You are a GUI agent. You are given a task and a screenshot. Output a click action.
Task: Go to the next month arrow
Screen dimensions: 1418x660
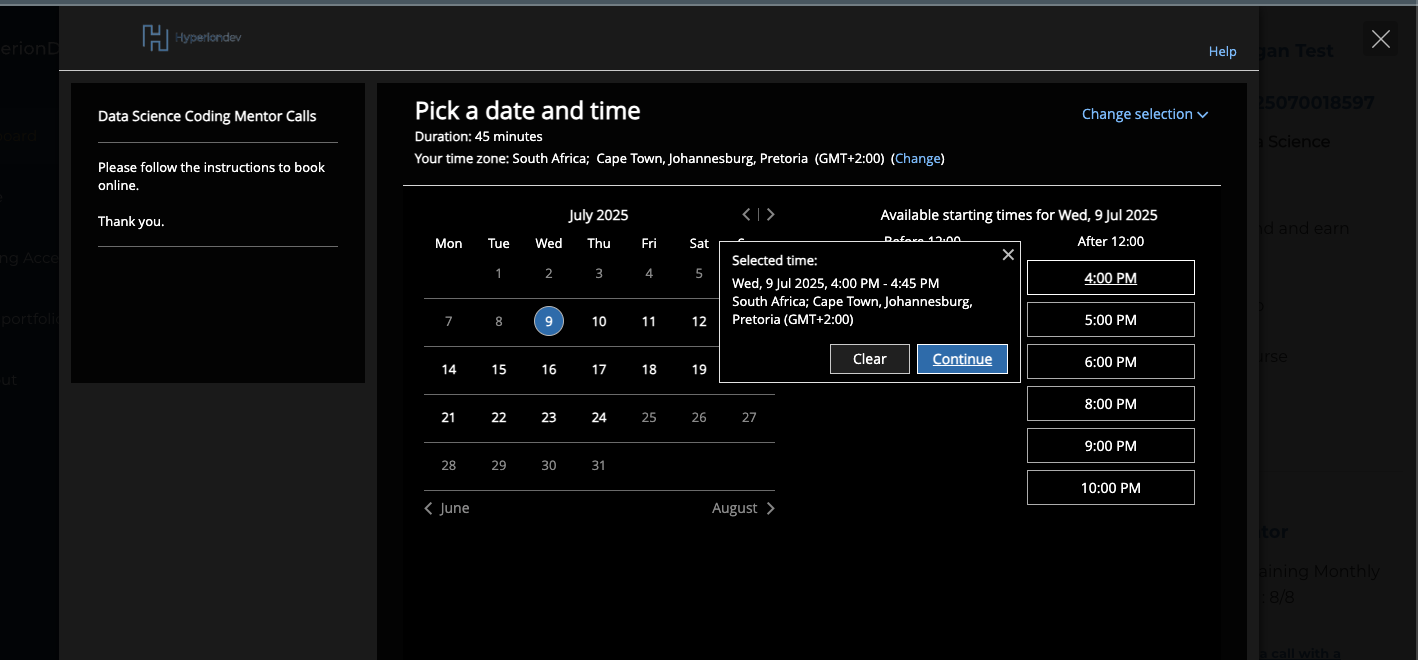pos(771,214)
